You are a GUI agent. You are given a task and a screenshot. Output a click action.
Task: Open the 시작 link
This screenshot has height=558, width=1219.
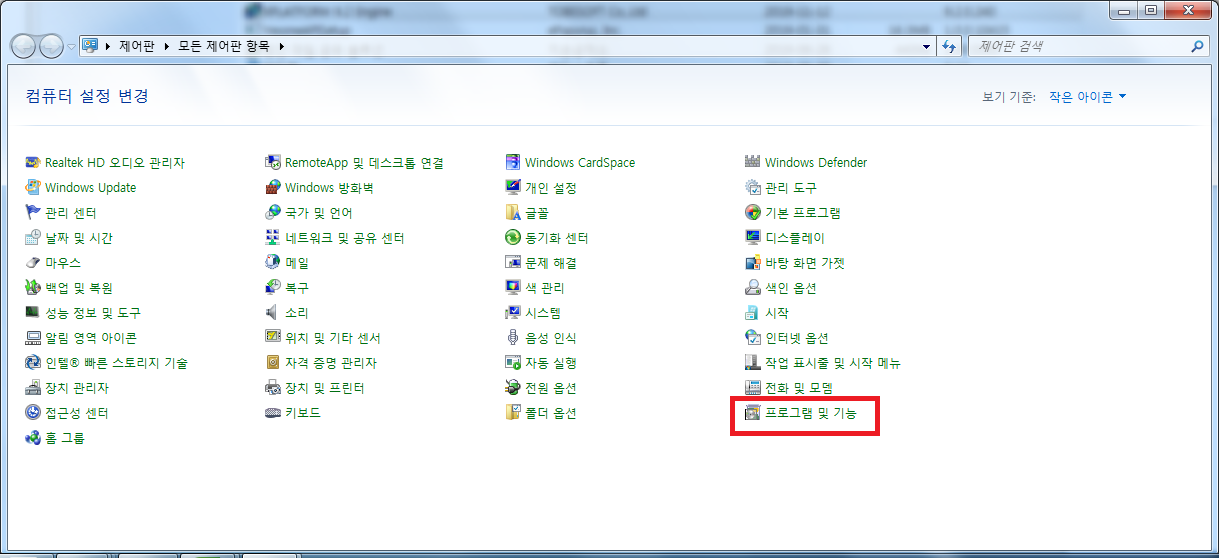click(x=777, y=312)
